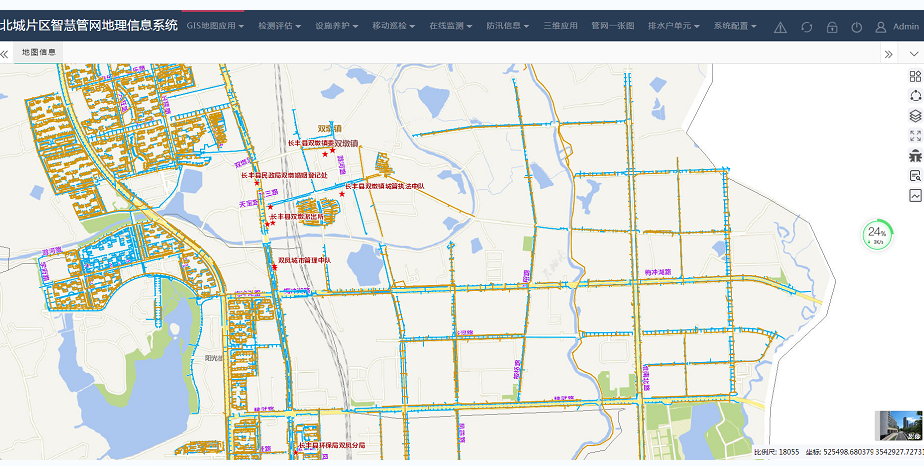The height and width of the screenshot is (466, 924).
Task: Open the grid widgets tool icon
Action: (914, 76)
